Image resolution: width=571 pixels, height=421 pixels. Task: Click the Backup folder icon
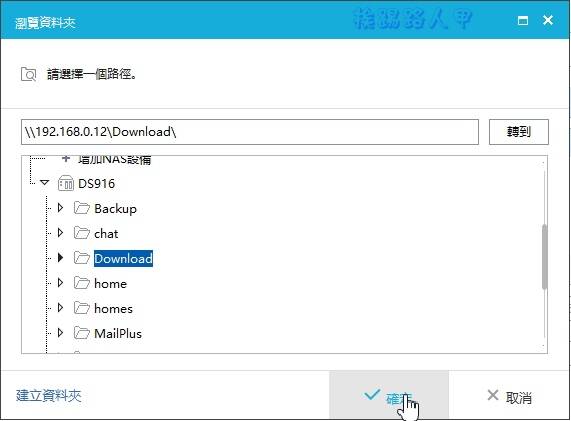point(82,208)
